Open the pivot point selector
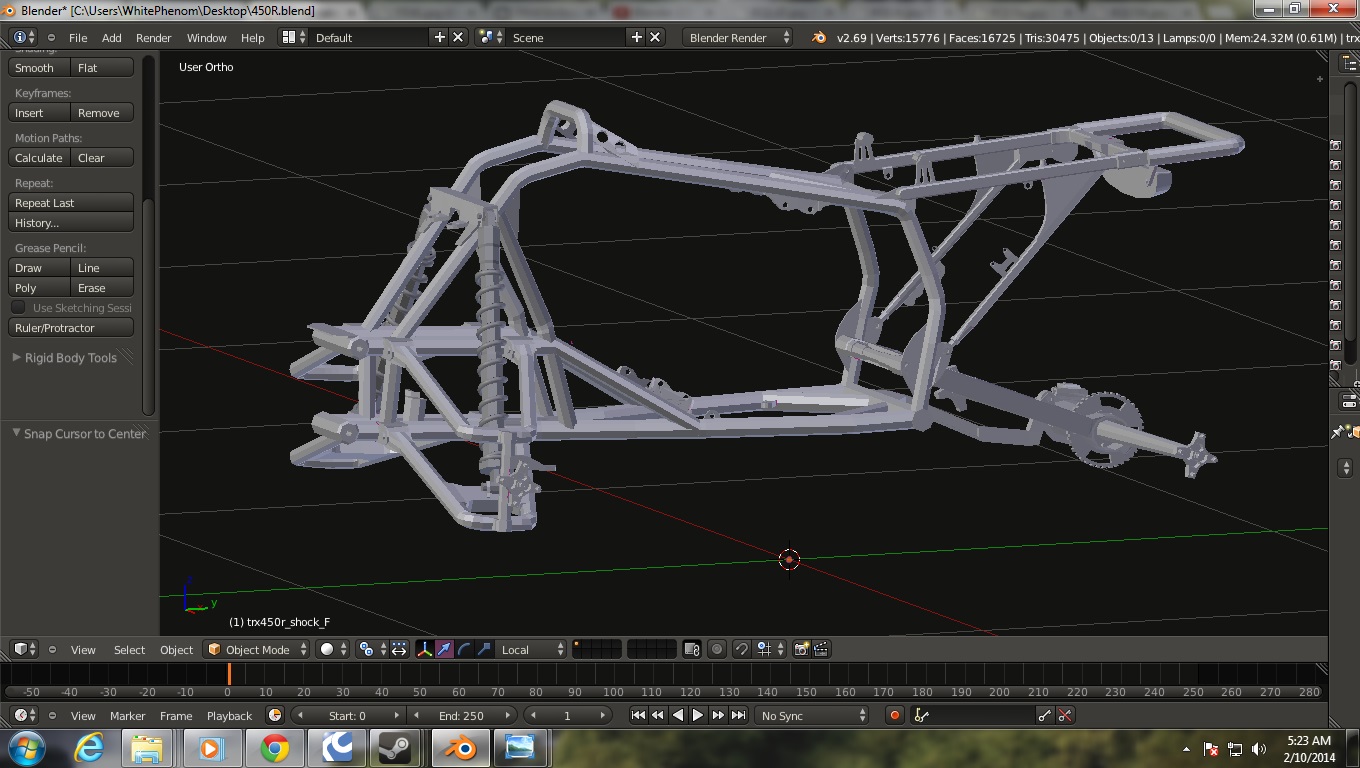 click(372, 649)
